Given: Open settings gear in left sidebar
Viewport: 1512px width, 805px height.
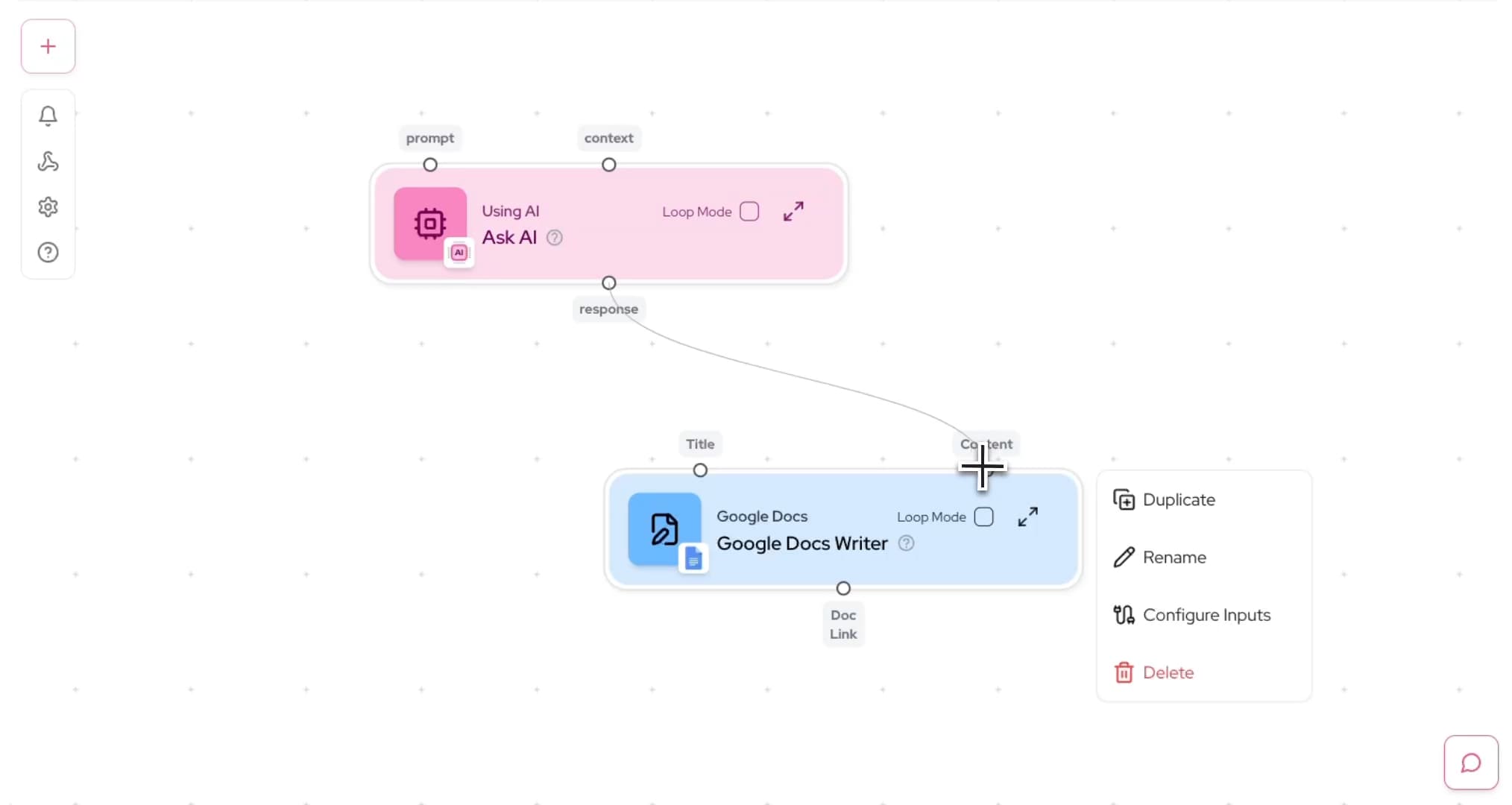Looking at the screenshot, I should tap(48, 206).
